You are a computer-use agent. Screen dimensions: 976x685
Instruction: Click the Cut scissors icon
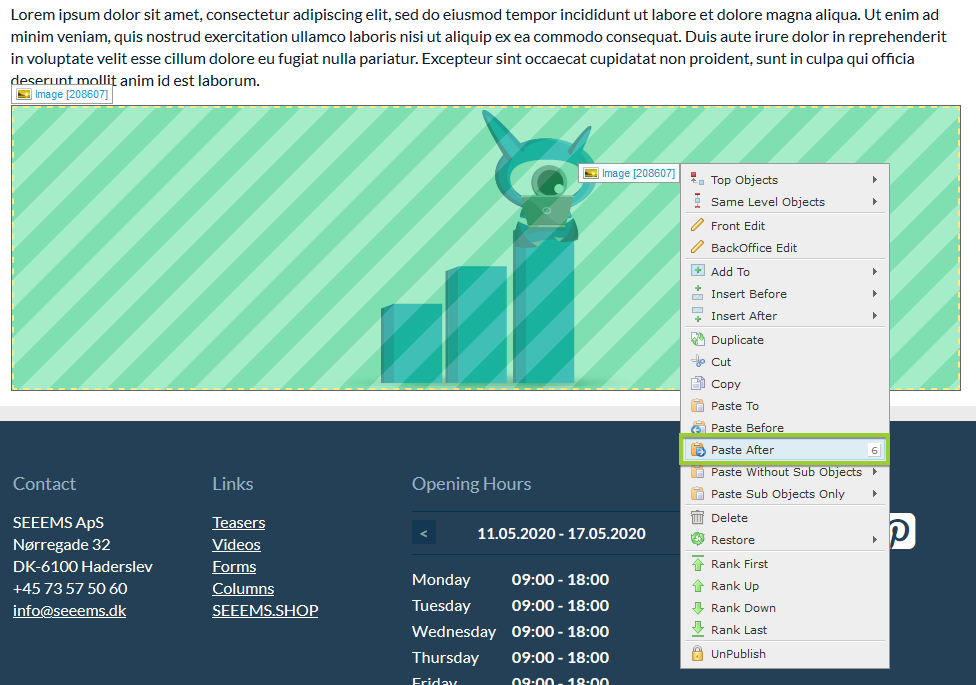tap(697, 362)
